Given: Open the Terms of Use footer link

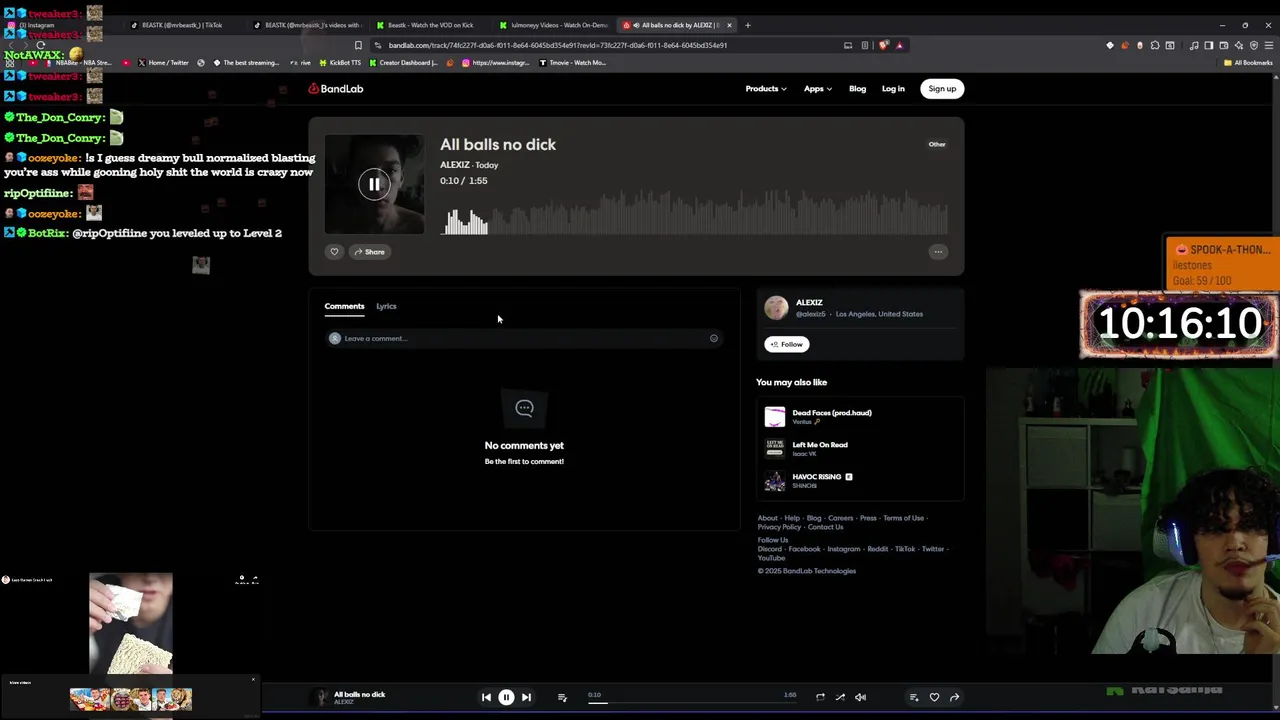Looking at the screenshot, I should tap(903, 518).
